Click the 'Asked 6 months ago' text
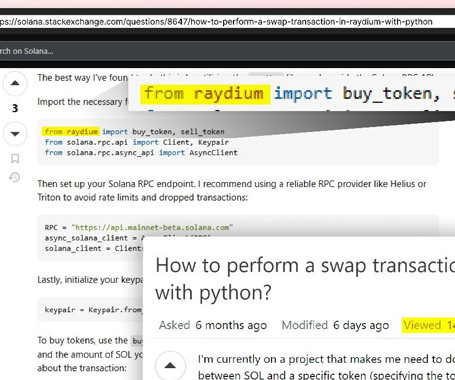Viewport: 455px width, 380px height. coord(213,325)
